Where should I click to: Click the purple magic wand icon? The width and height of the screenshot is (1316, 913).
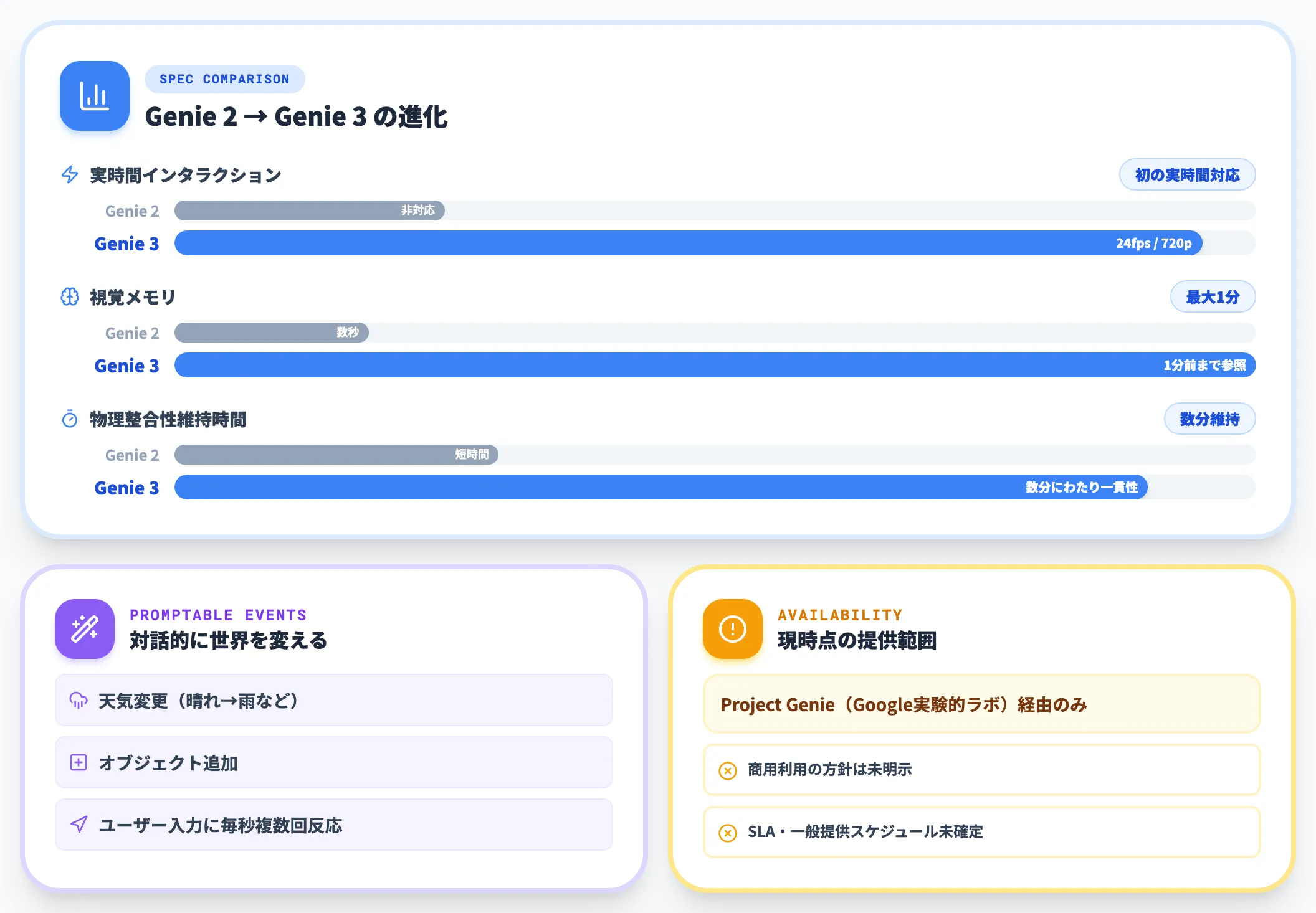click(x=85, y=629)
